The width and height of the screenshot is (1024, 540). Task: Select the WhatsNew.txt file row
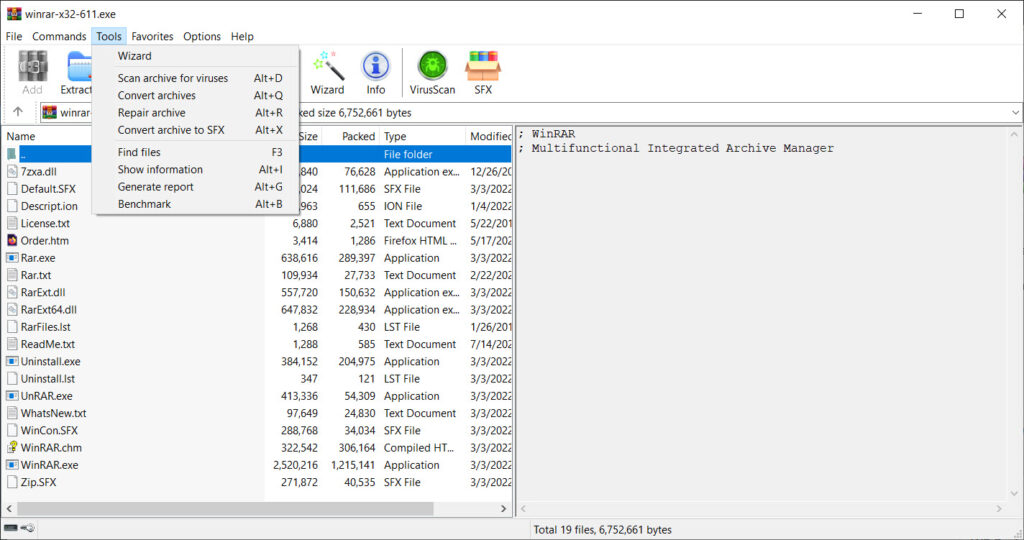[257, 413]
